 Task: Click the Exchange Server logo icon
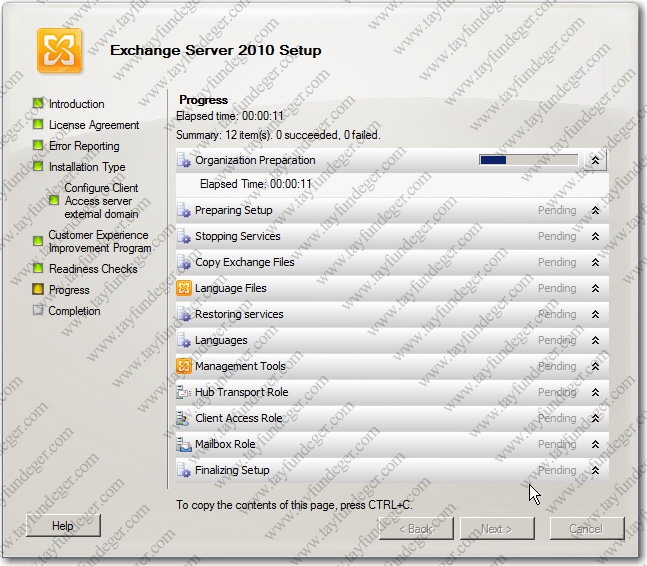59,51
